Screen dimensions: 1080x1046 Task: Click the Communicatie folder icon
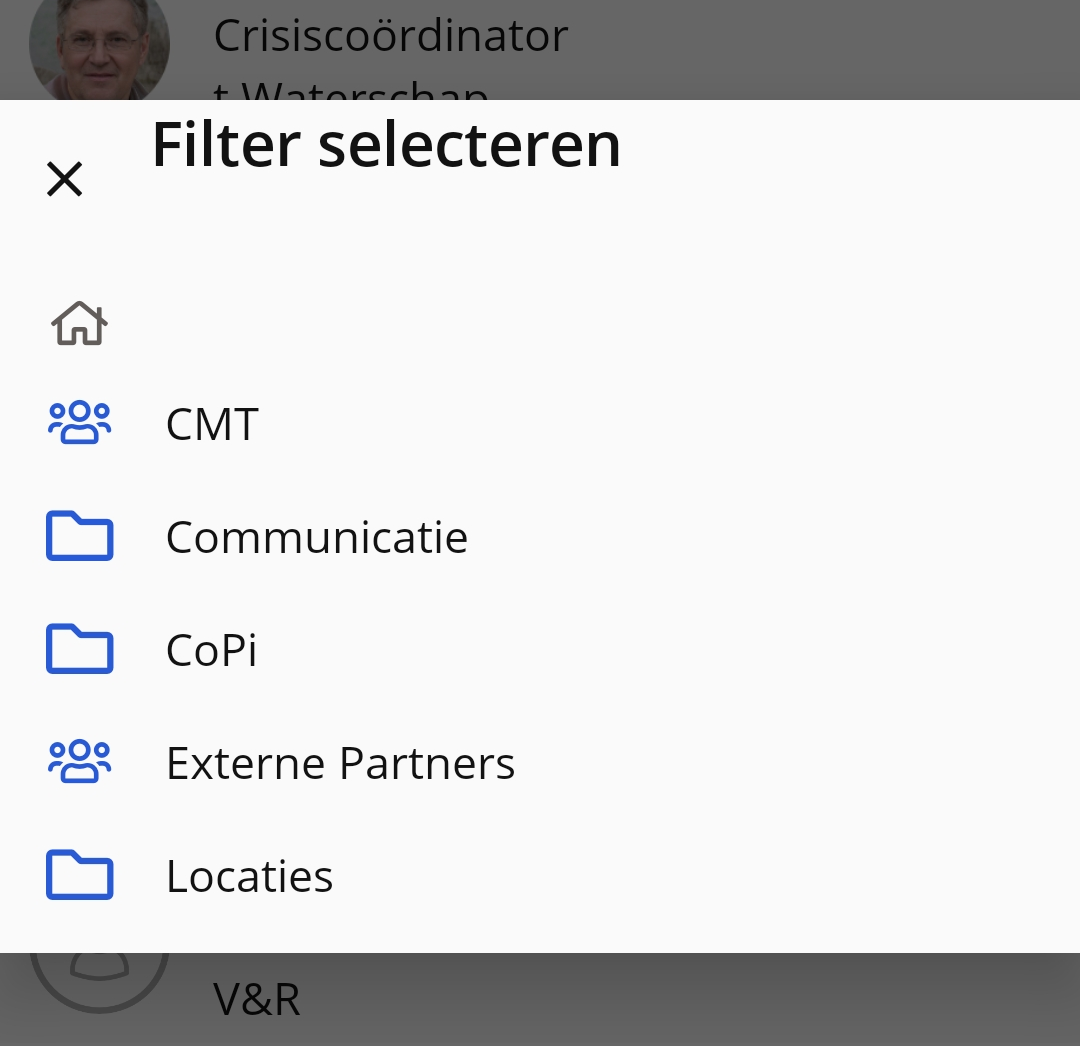[x=79, y=536]
